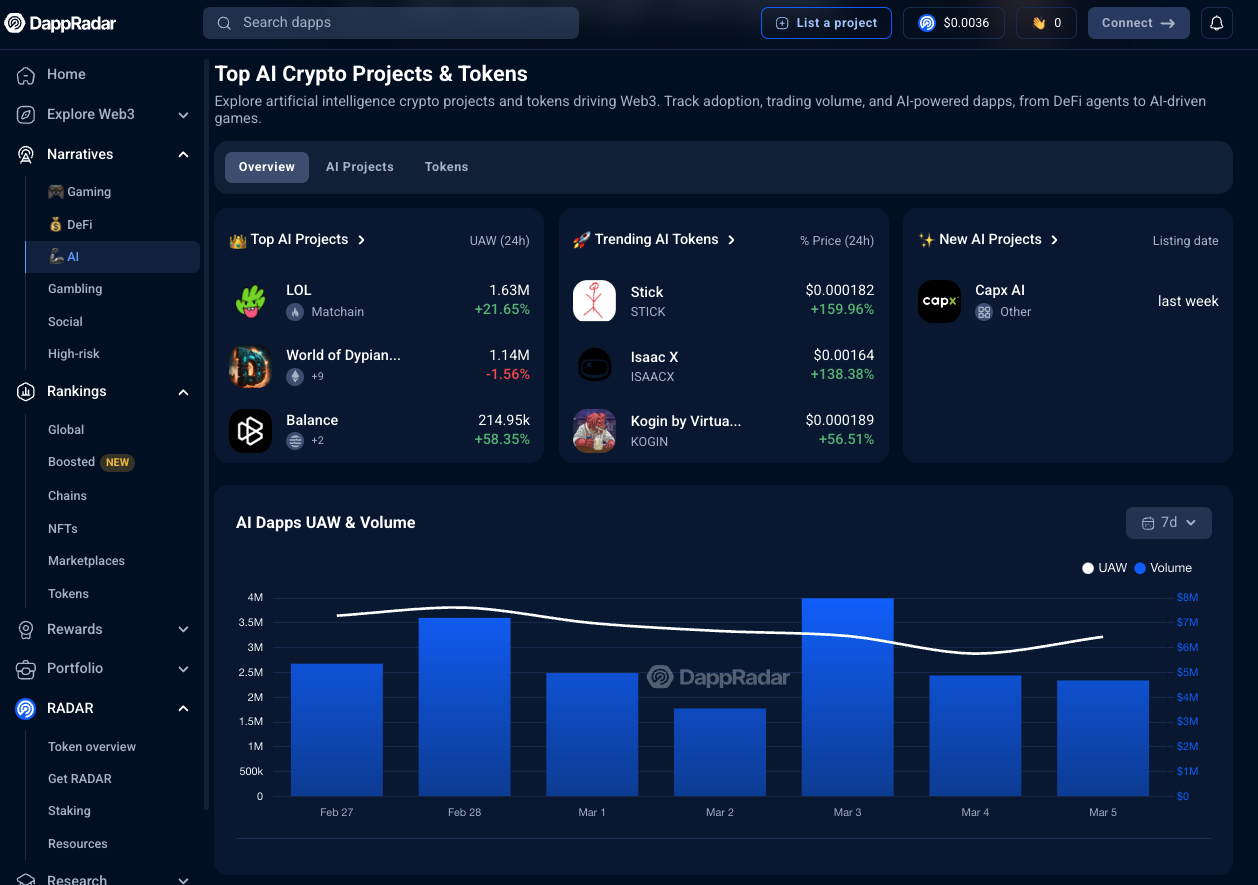Image resolution: width=1258 pixels, height=885 pixels.
Task: Click the DappRadar logo
Action: pos(60,23)
